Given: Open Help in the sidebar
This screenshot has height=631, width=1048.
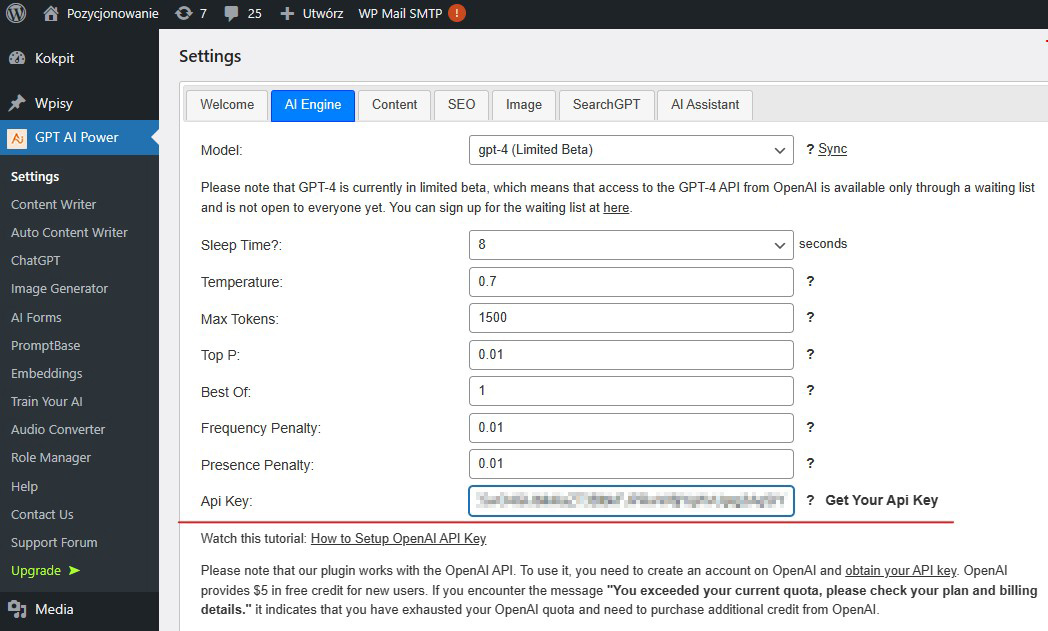Looking at the screenshot, I should coord(24,487).
